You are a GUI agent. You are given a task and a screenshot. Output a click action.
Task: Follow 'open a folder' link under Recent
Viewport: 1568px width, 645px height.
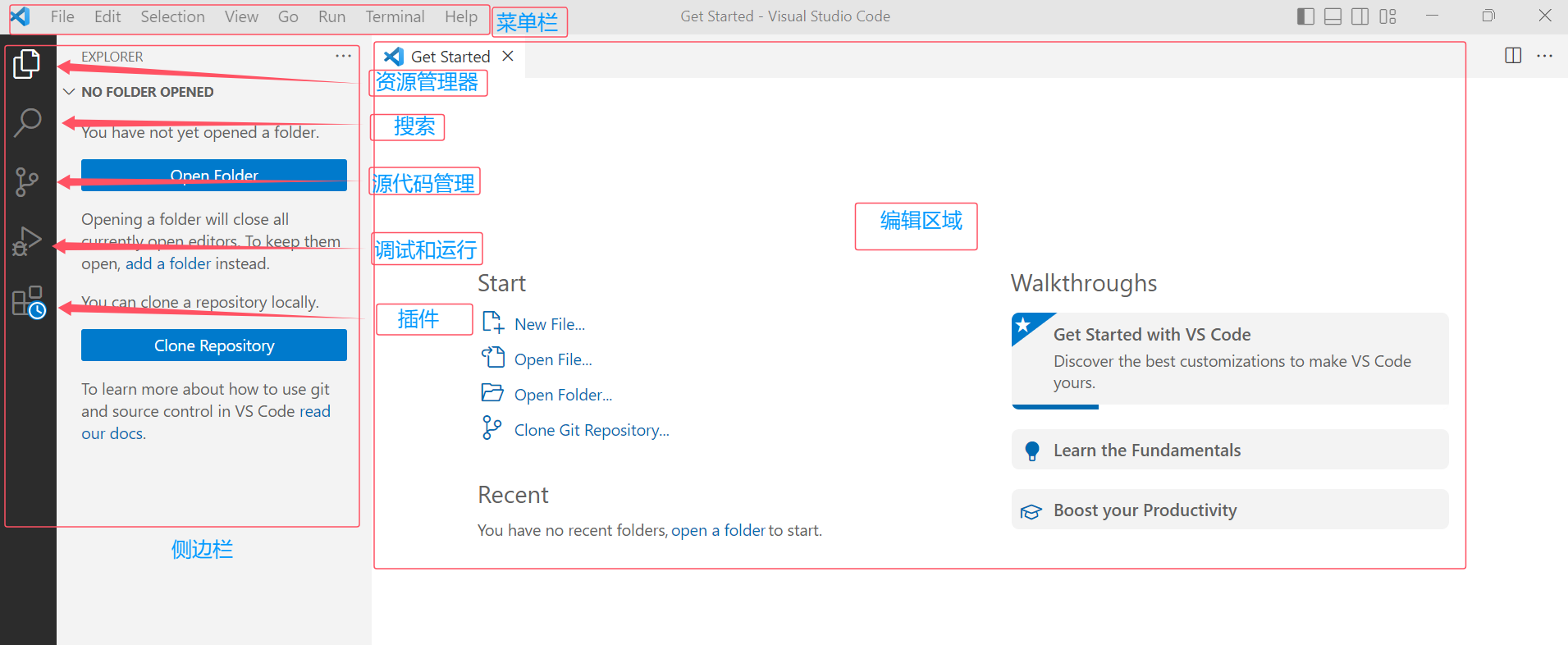pos(718,530)
